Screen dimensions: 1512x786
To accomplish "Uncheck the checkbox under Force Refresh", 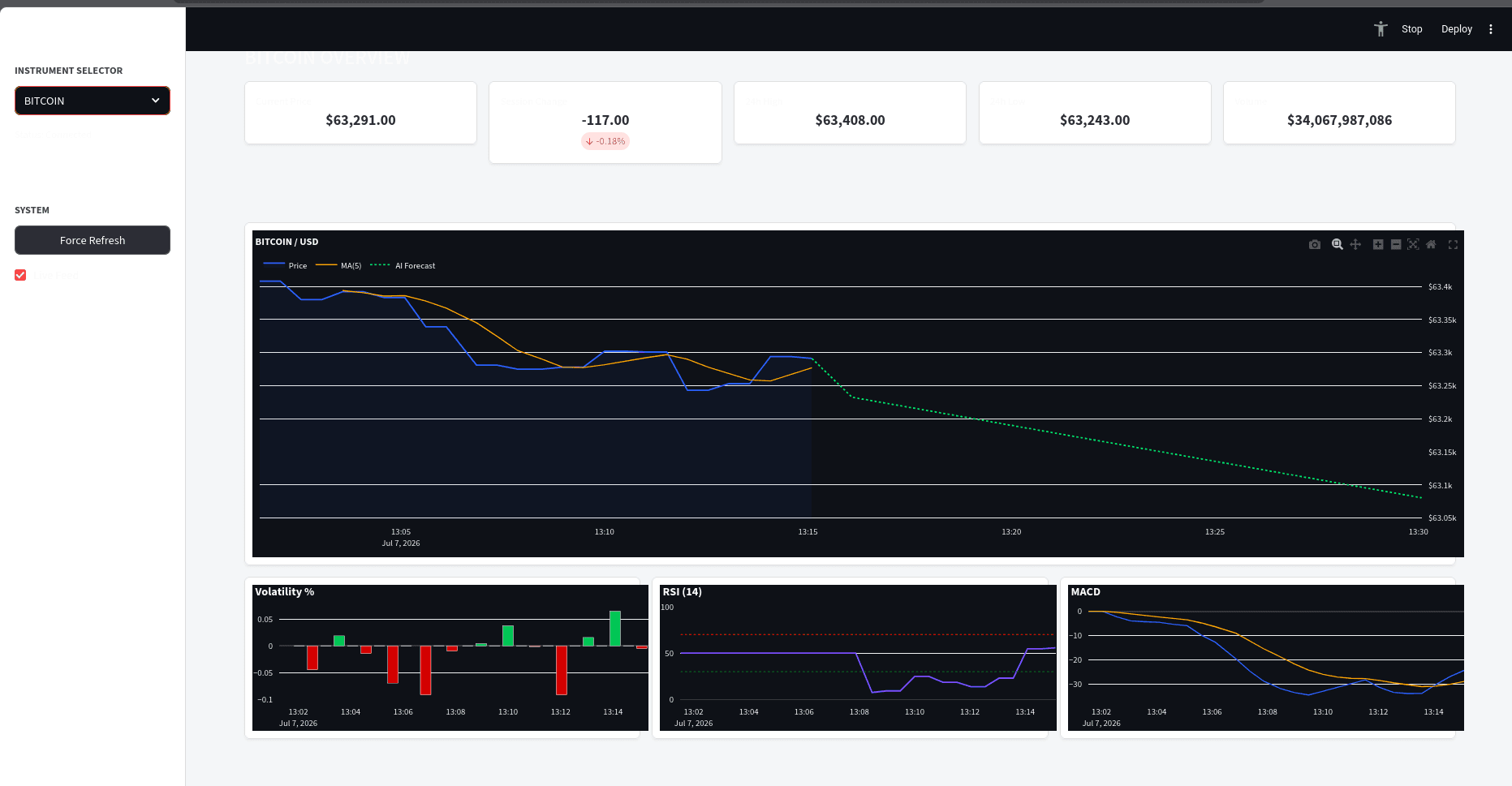I will (20, 275).
